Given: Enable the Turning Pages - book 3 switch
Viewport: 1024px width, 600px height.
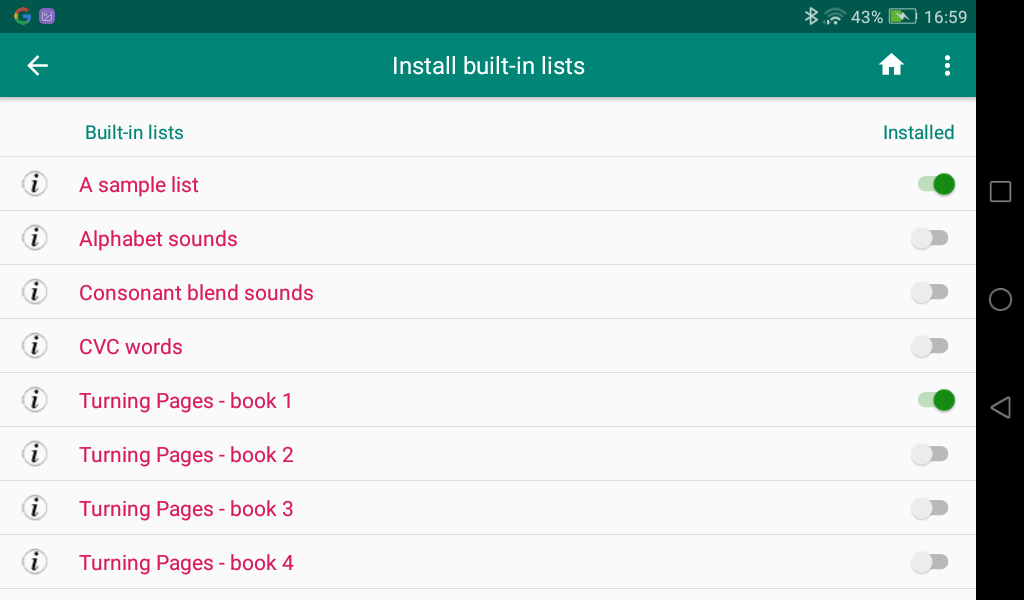Looking at the screenshot, I should pos(930,508).
